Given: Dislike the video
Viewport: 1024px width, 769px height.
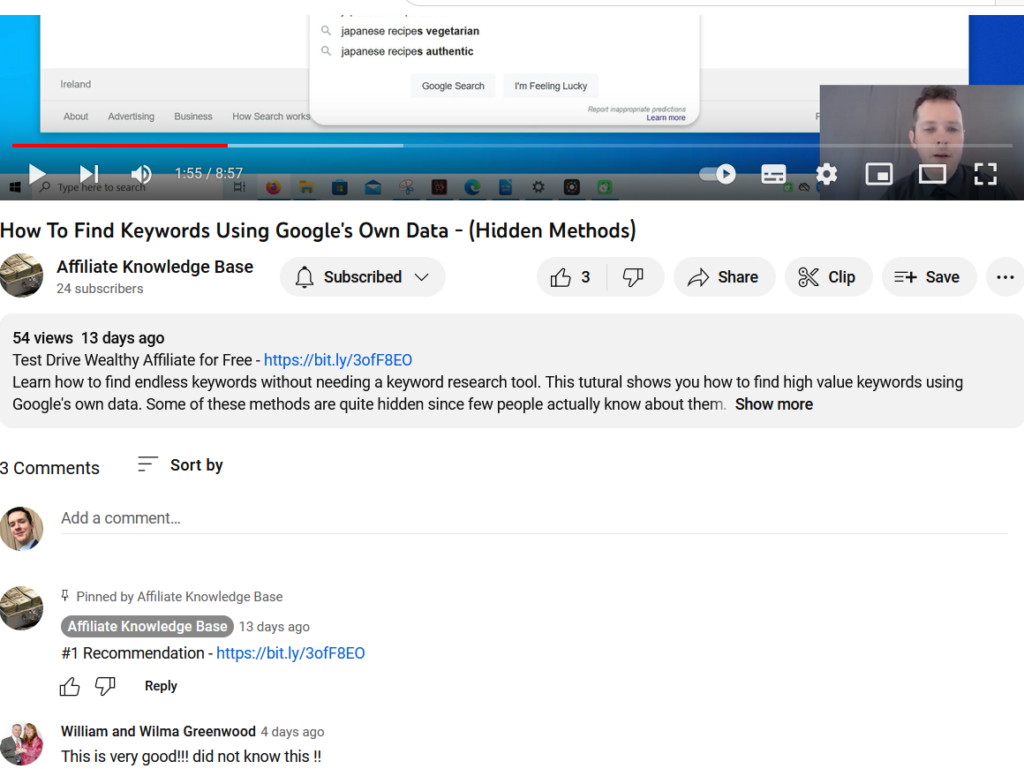Looking at the screenshot, I should point(633,277).
